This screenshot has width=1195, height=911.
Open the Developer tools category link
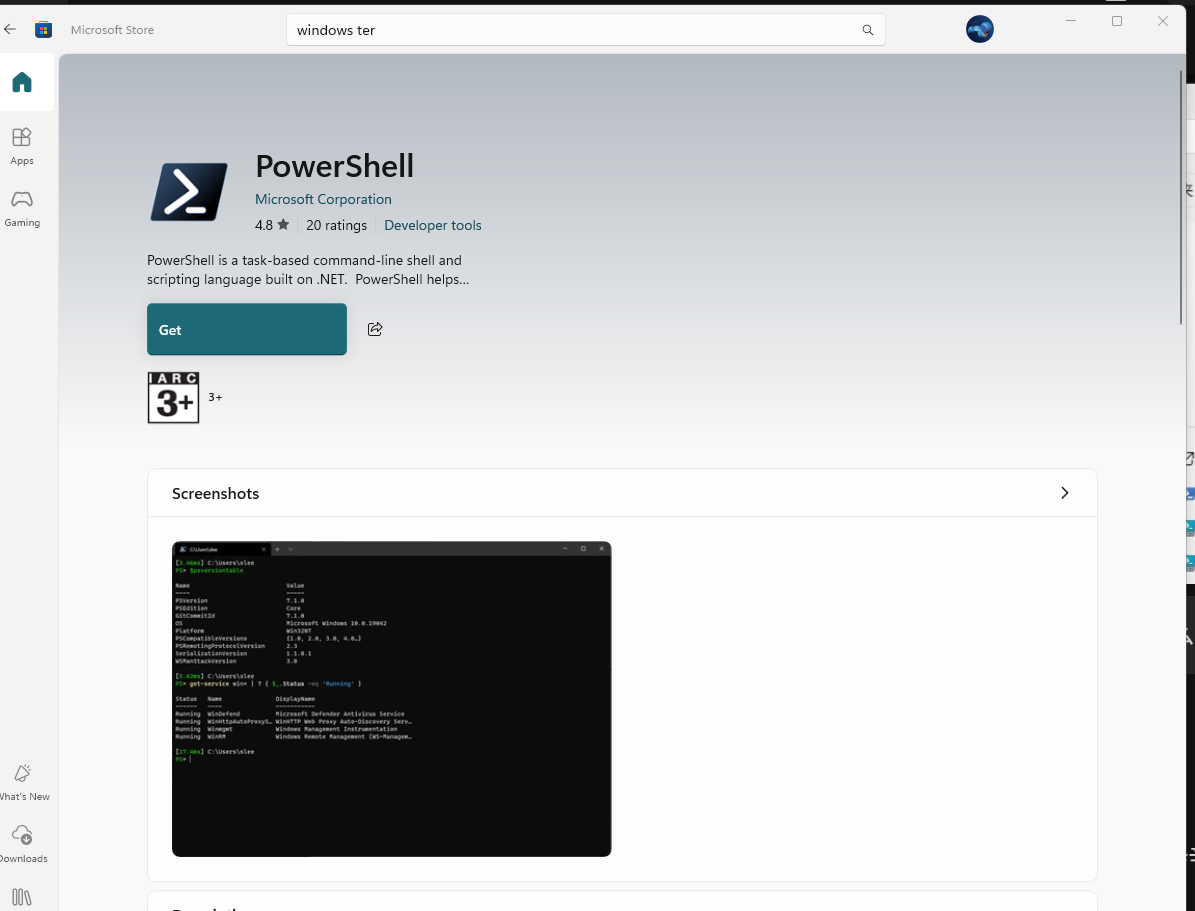coord(432,225)
